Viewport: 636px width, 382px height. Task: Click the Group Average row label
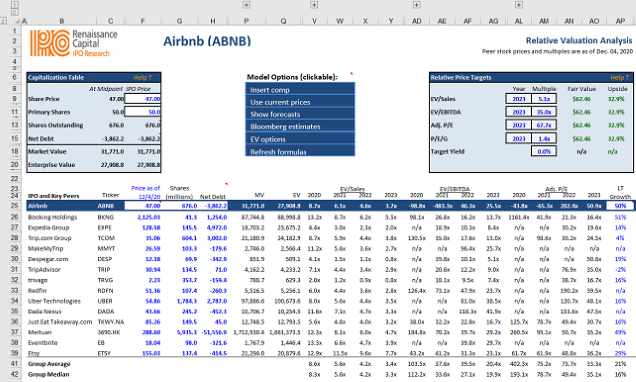49,364
